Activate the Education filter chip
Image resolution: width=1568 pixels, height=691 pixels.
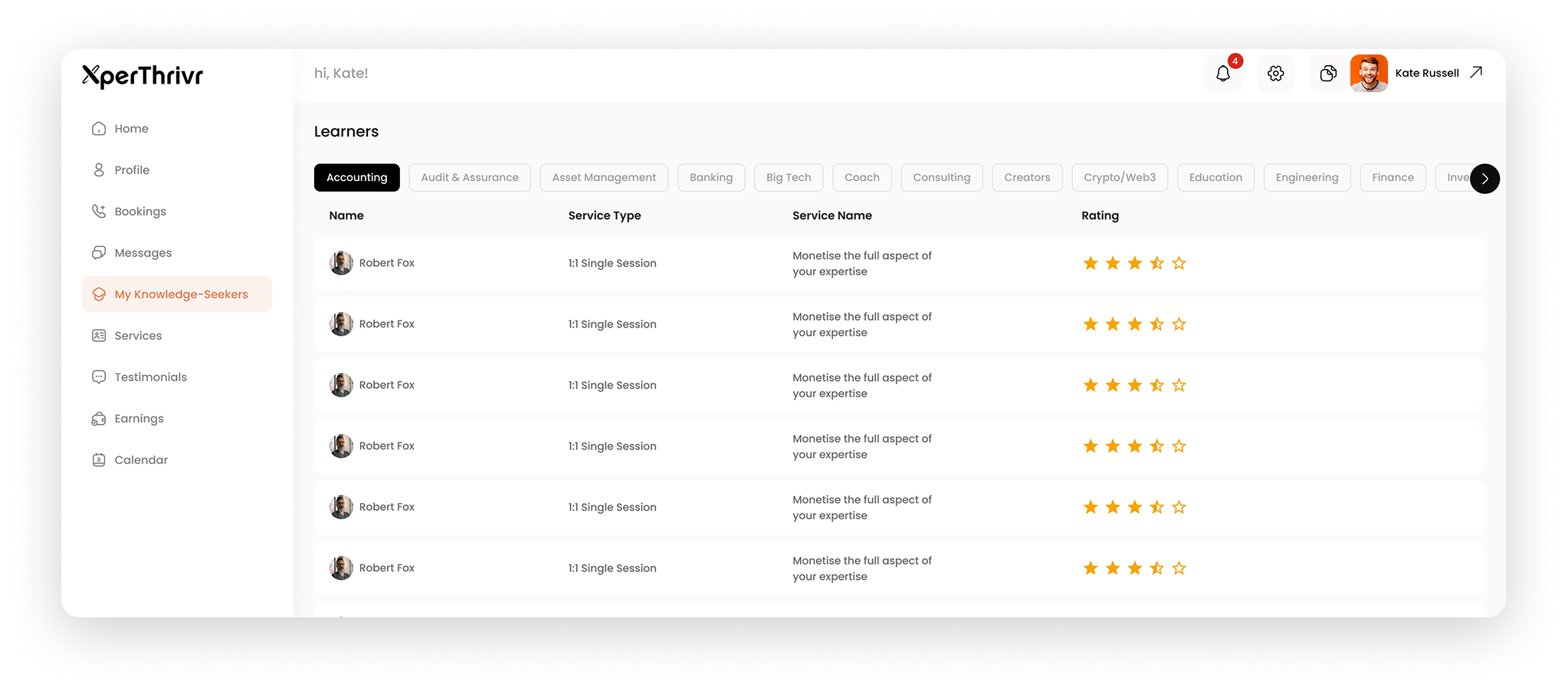(x=1215, y=177)
